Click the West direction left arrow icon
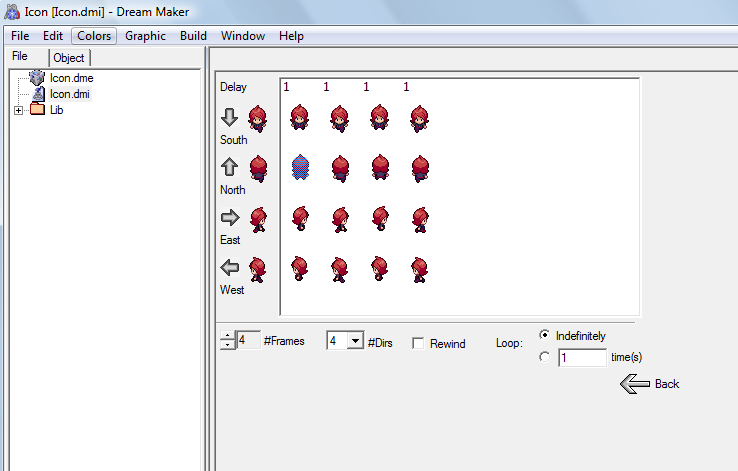 point(230,267)
